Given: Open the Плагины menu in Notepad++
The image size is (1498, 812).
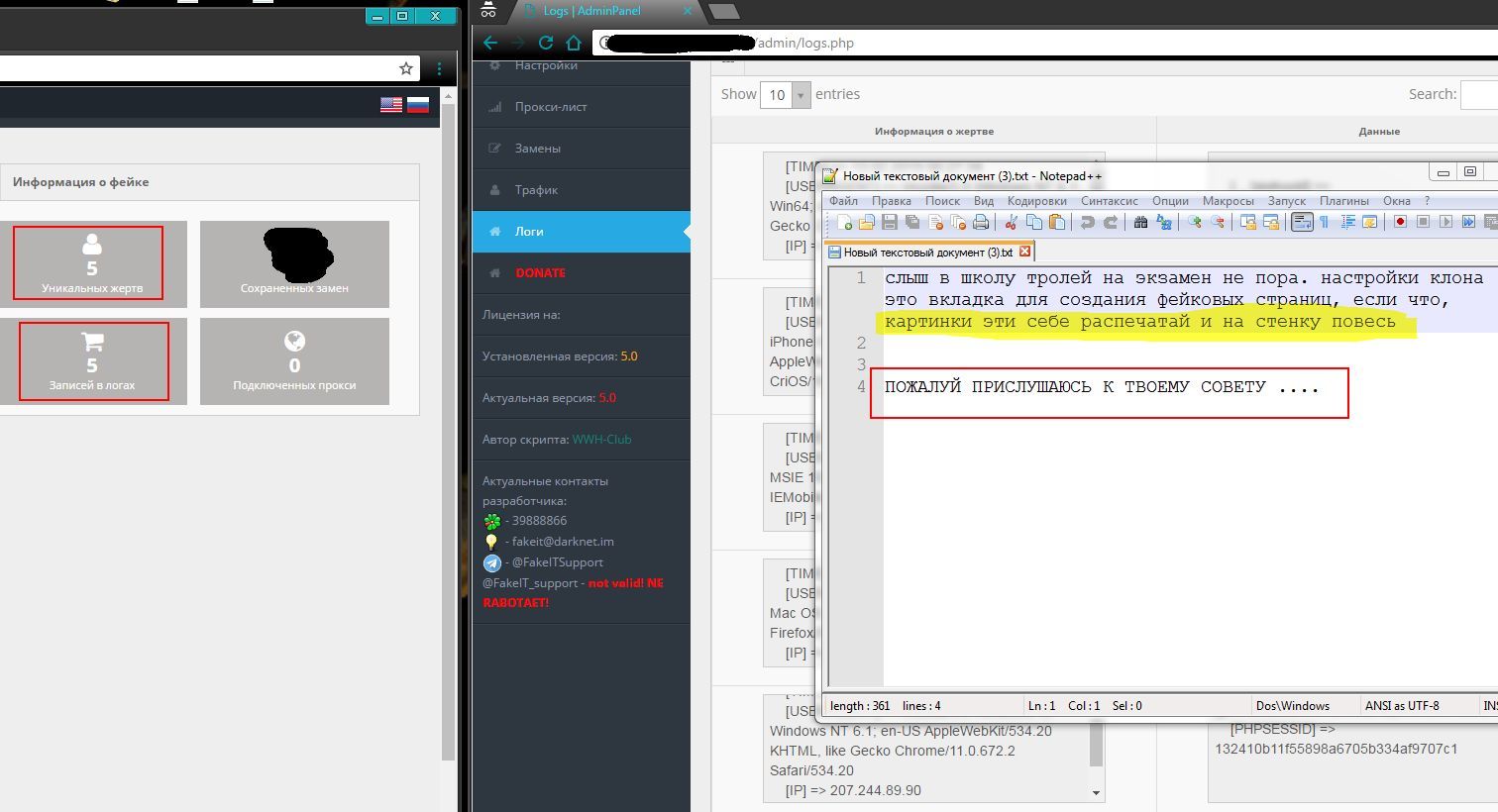Looking at the screenshot, I should tap(1344, 201).
